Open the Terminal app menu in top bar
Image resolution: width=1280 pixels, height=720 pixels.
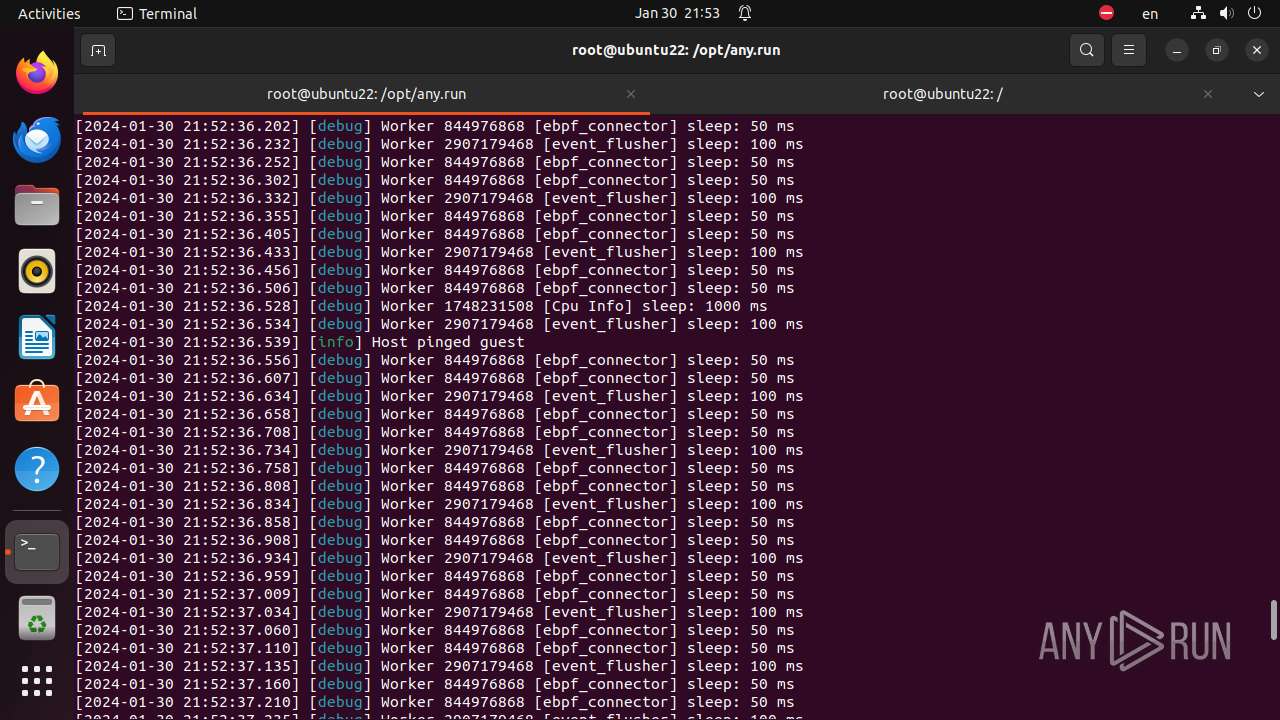point(157,13)
